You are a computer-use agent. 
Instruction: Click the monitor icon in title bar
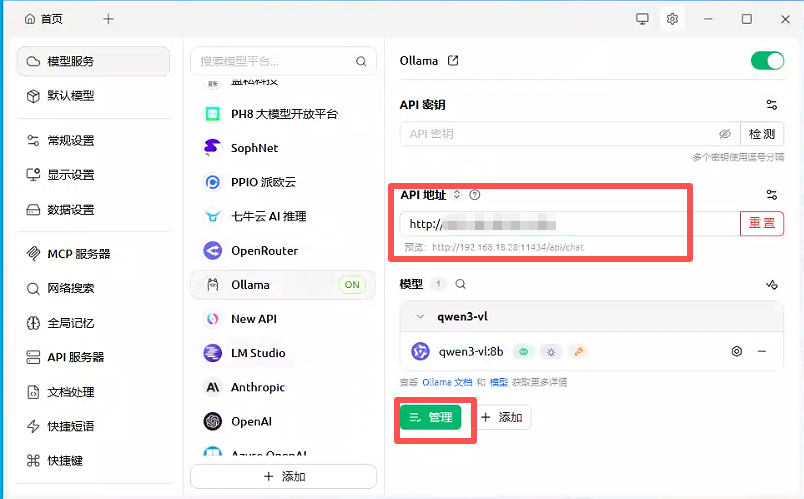click(x=642, y=19)
